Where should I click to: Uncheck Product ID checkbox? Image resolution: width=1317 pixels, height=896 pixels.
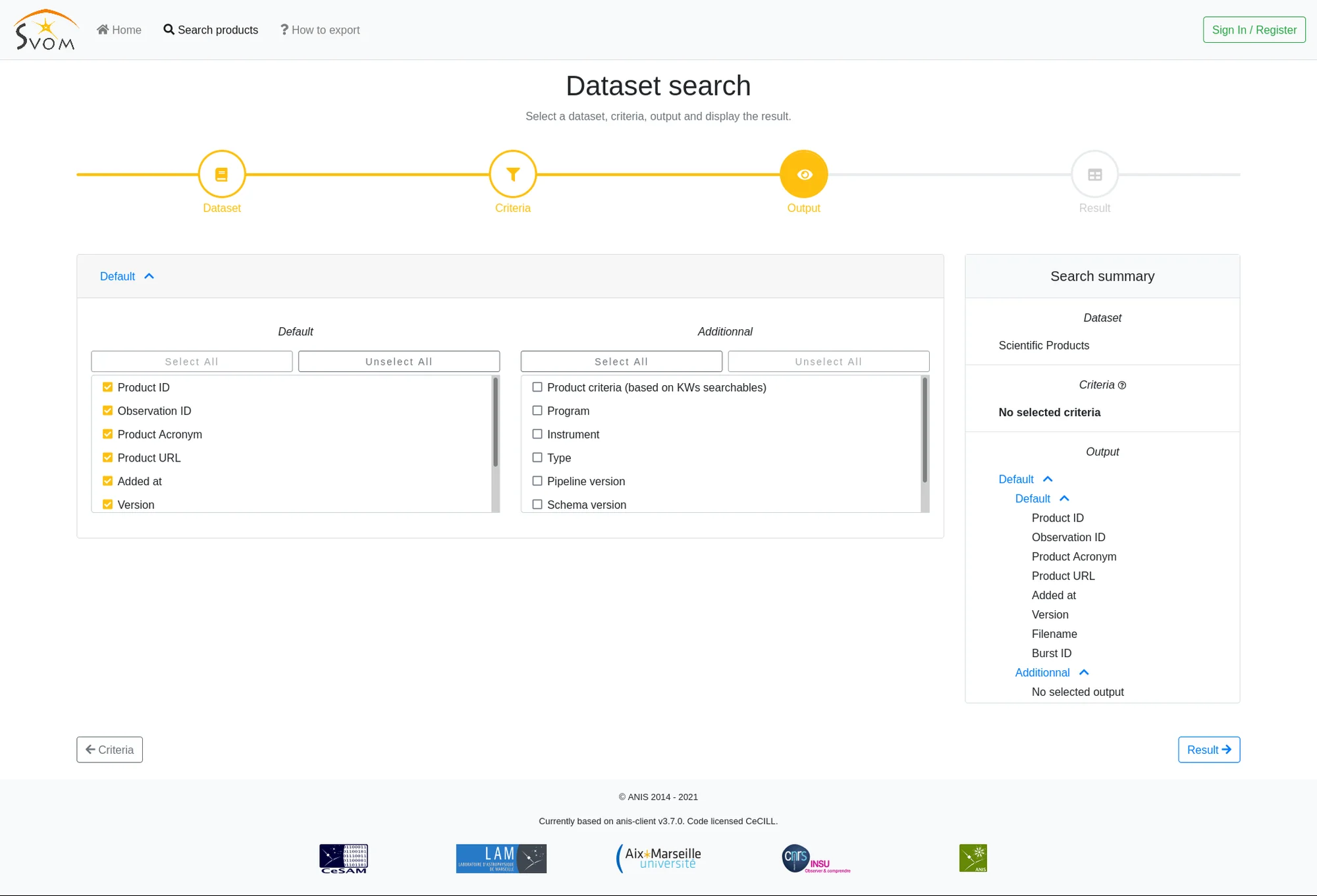[107, 387]
